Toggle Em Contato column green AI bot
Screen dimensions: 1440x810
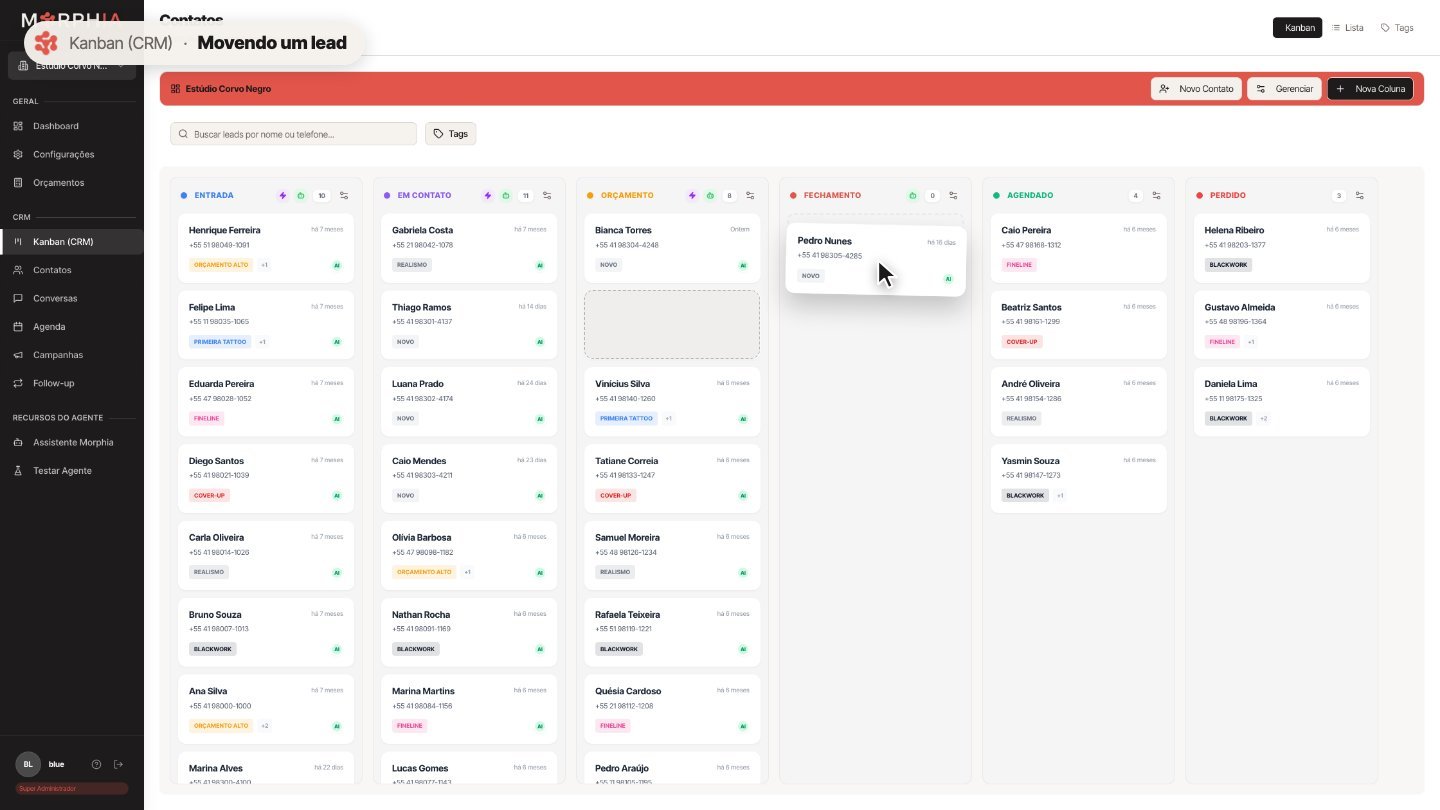(x=506, y=196)
